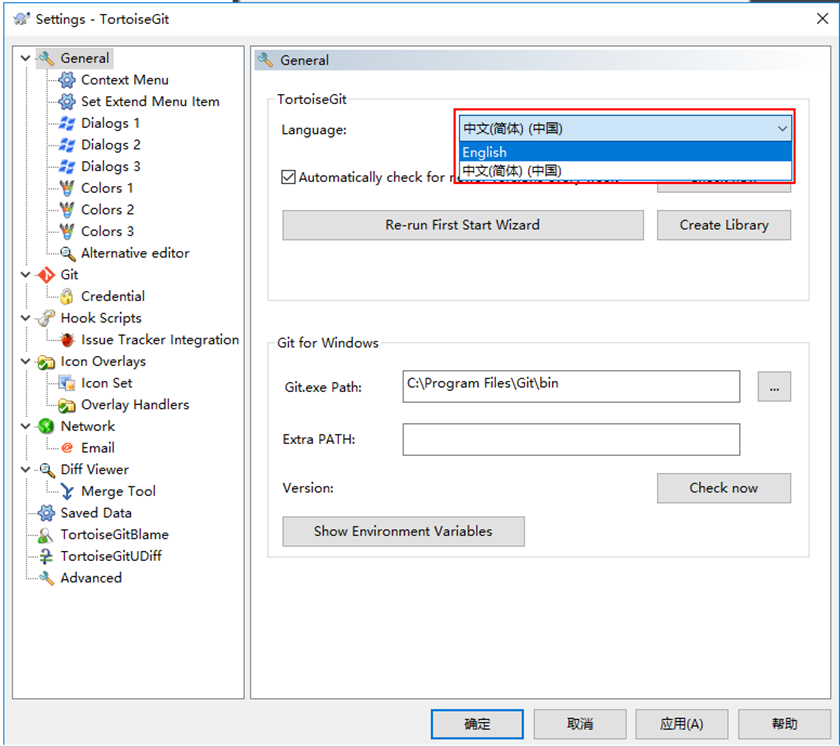Click the Icon Set icon

pos(67,383)
